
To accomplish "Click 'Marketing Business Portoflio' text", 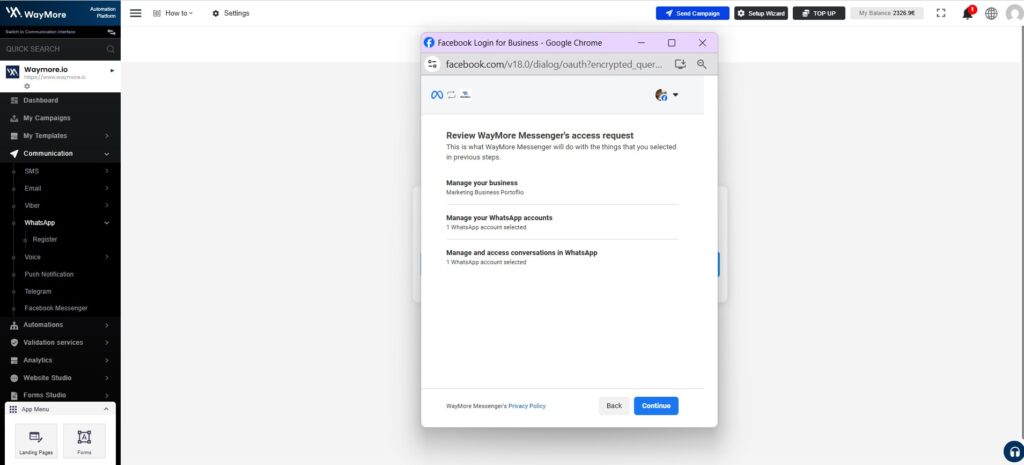I will 485,193.
